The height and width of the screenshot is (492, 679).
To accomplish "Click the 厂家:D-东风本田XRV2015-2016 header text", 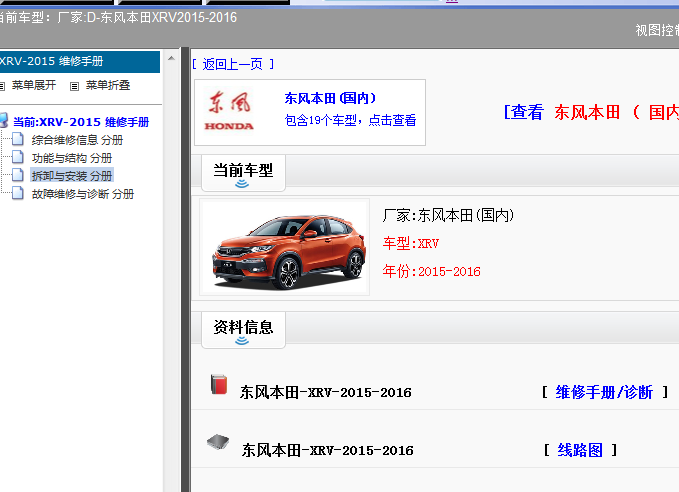I will coord(147,17).
